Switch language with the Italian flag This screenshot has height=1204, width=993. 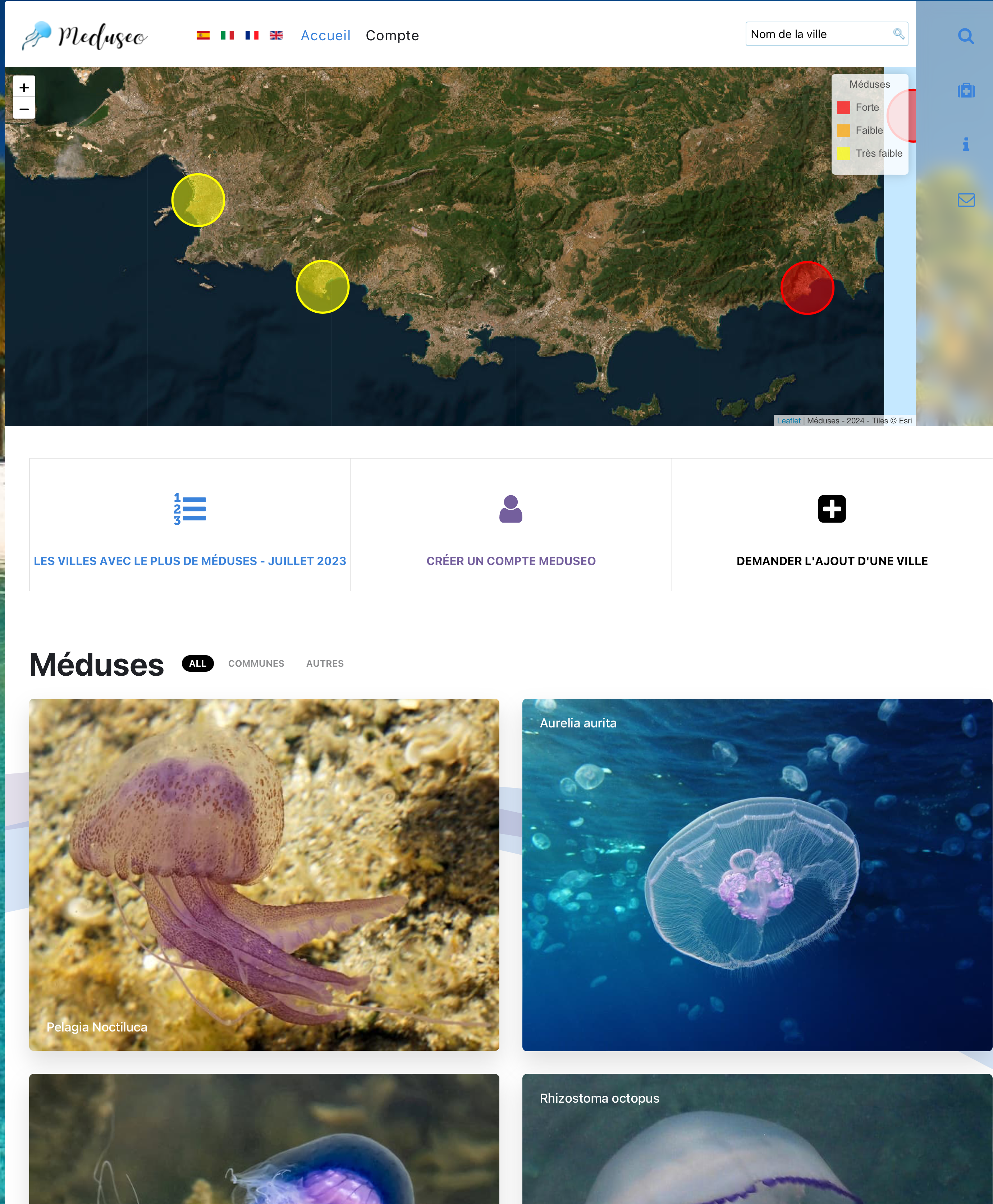pos(228,36)
